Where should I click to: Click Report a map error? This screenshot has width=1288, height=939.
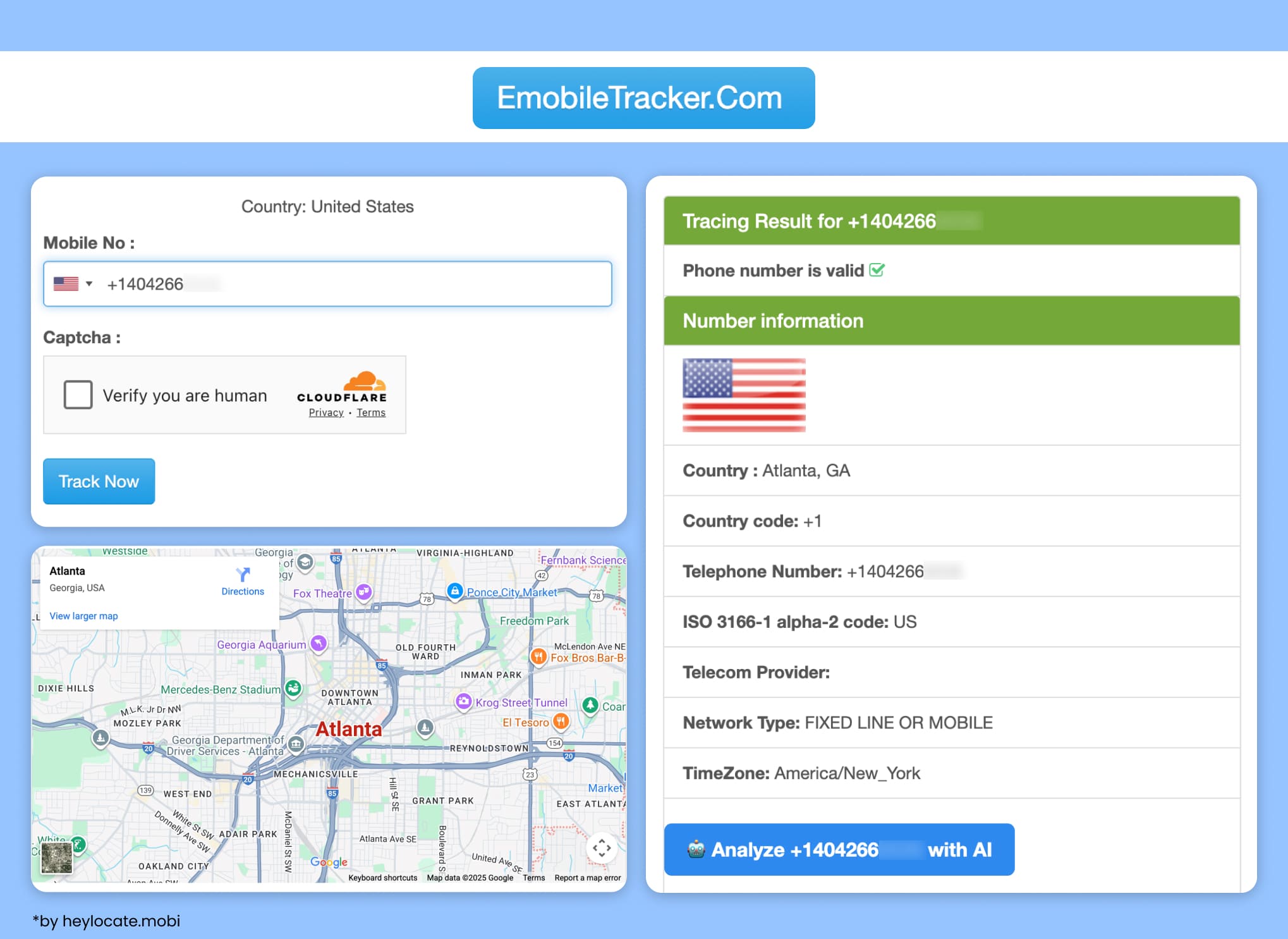pos(587,878)
